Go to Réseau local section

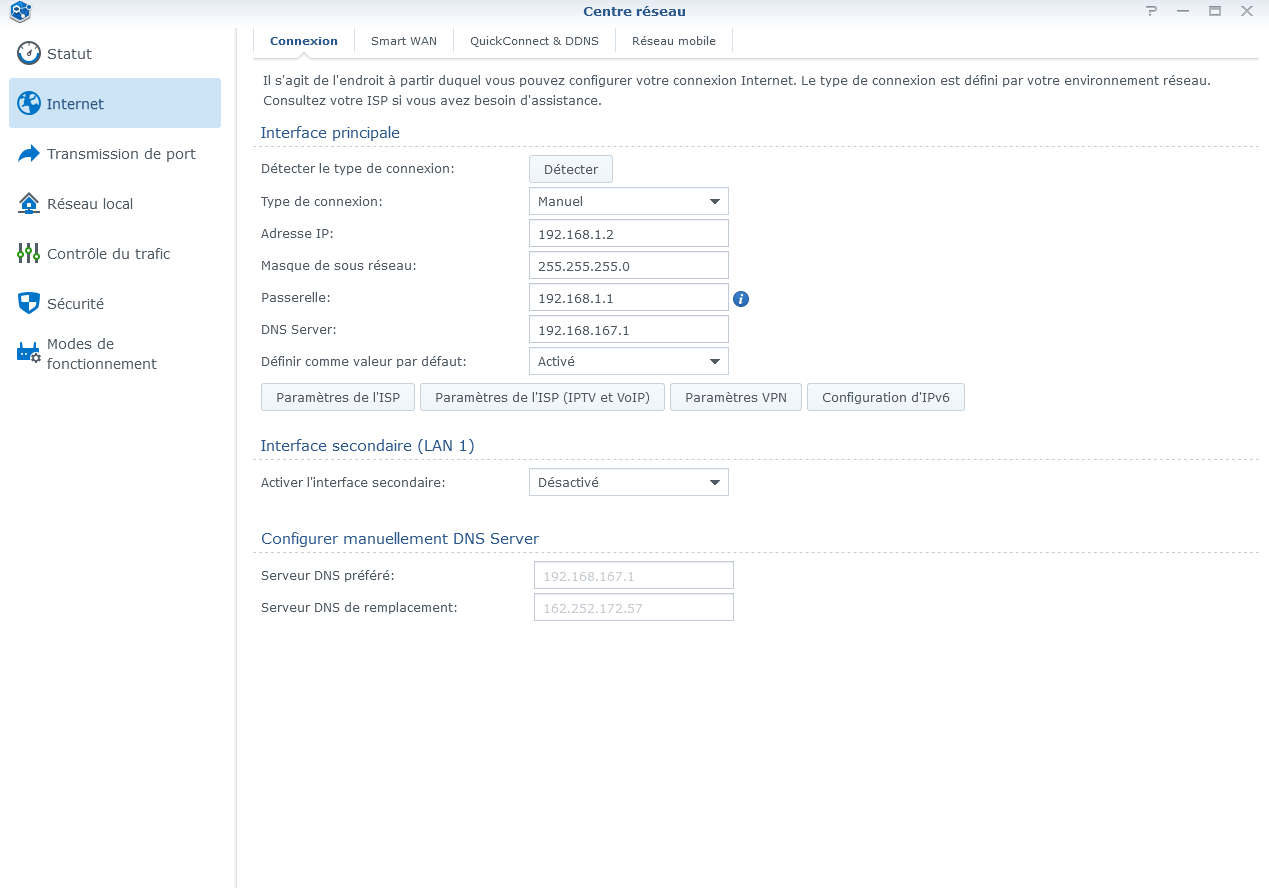[115, 203]
